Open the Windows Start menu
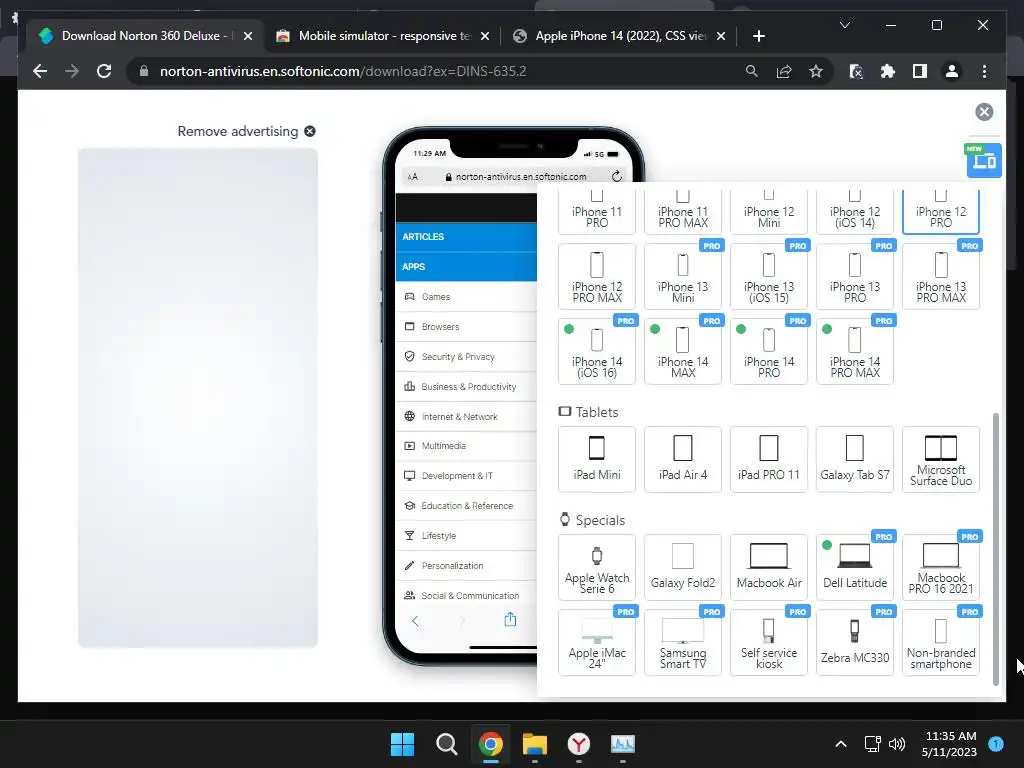Viewport: 1024px width, 768px height. click(x=402, y=744)
